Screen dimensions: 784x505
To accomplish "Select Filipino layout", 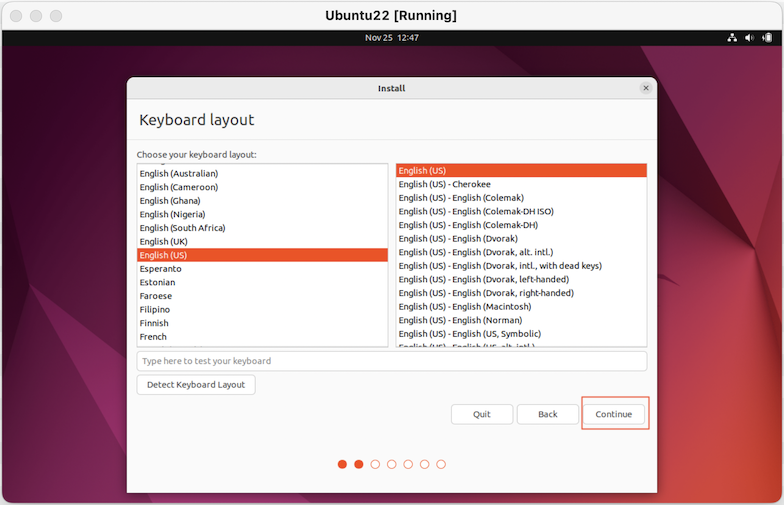I will 262,310.
